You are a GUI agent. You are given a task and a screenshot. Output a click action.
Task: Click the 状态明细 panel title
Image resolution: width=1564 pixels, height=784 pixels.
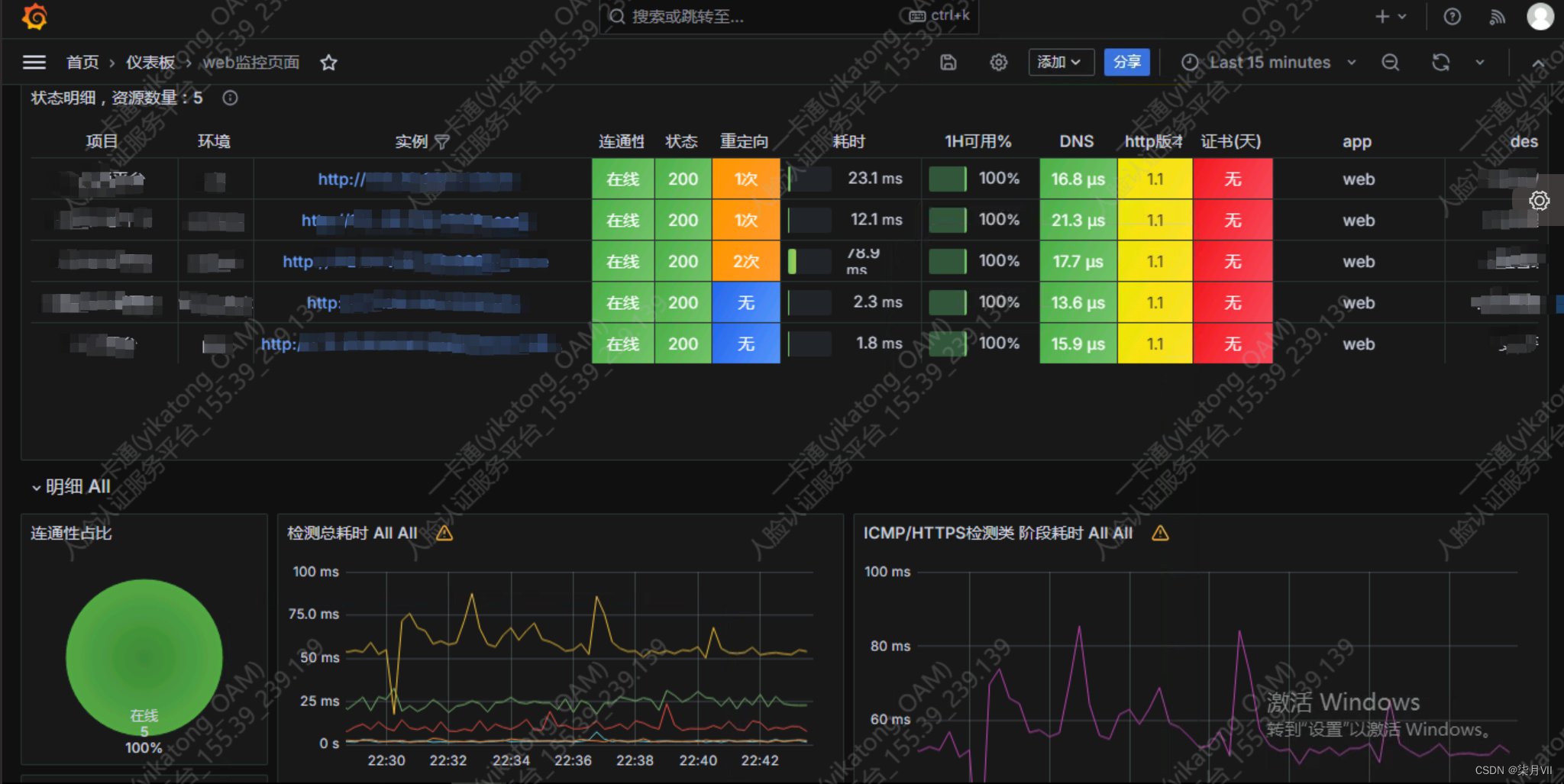pos(117,98)
